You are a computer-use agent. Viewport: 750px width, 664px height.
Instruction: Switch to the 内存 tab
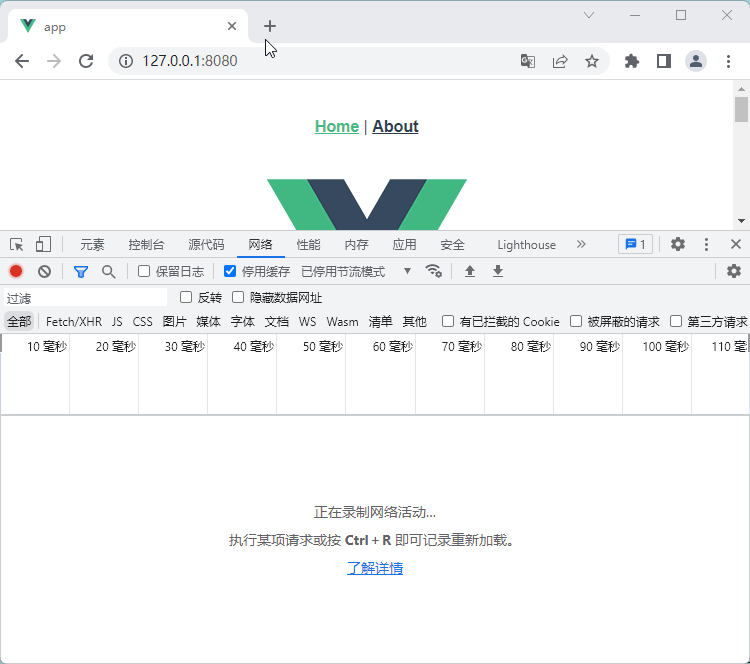356,245
